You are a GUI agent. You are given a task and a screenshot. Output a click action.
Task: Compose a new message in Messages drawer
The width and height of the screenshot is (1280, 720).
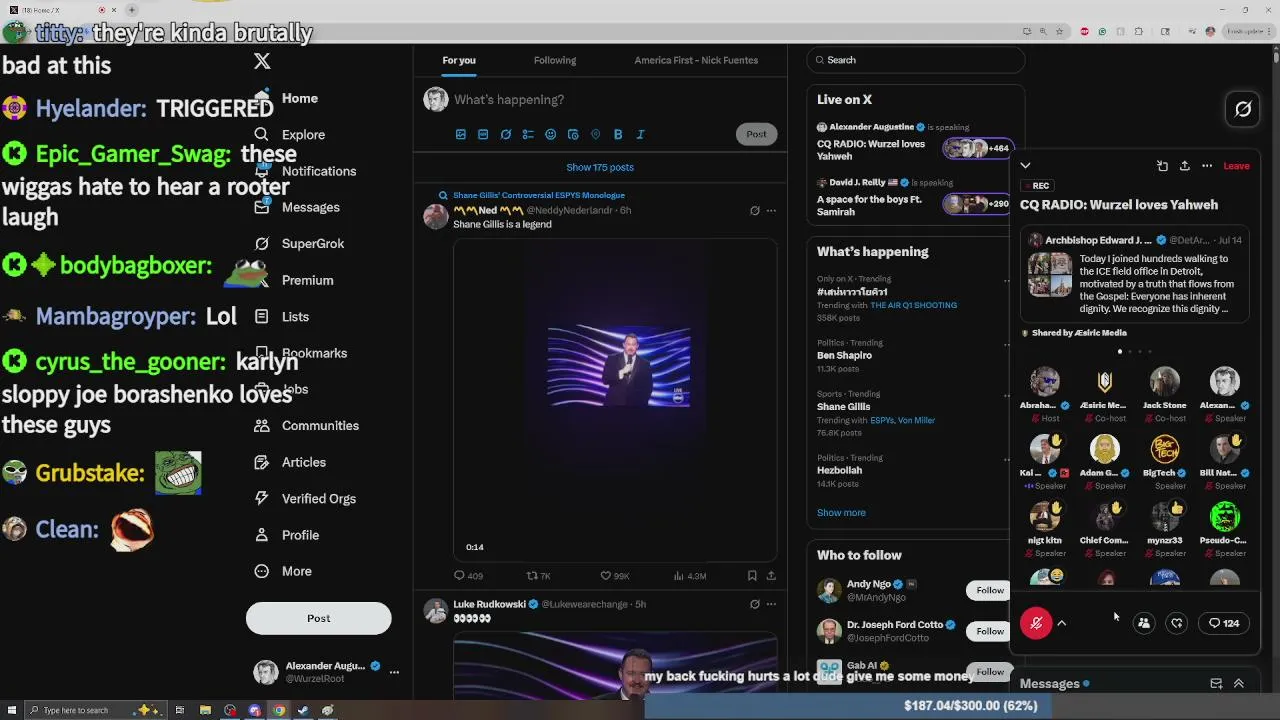[x=1216, y=684]
